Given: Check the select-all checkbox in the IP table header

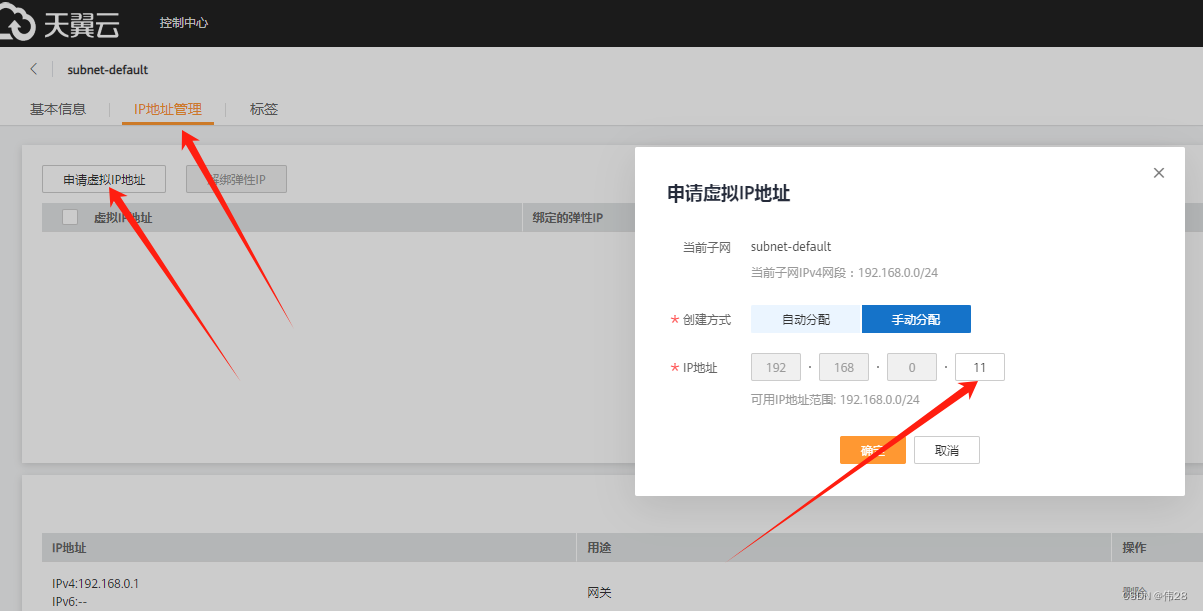Looking at the screenshot, I should 69,217.
